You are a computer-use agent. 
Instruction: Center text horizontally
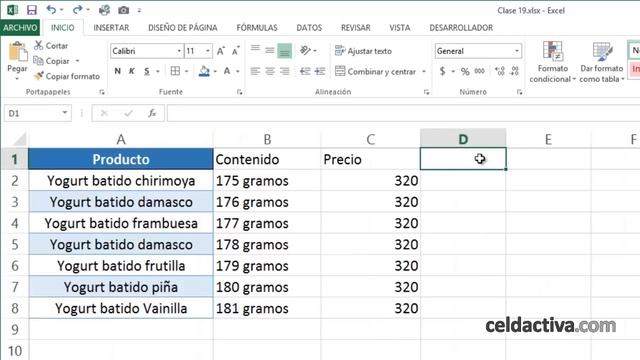[x=270, y=71]
